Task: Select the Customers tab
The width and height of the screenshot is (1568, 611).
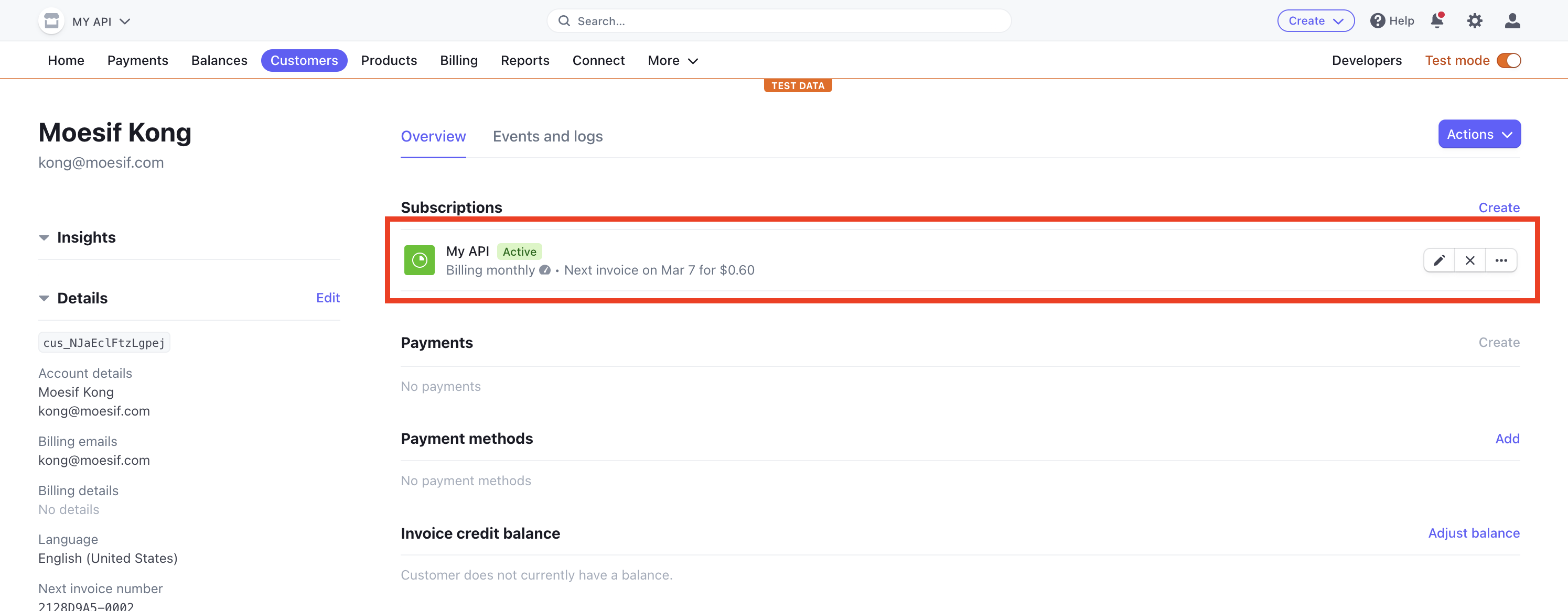Action: click(x=304, y=60)
